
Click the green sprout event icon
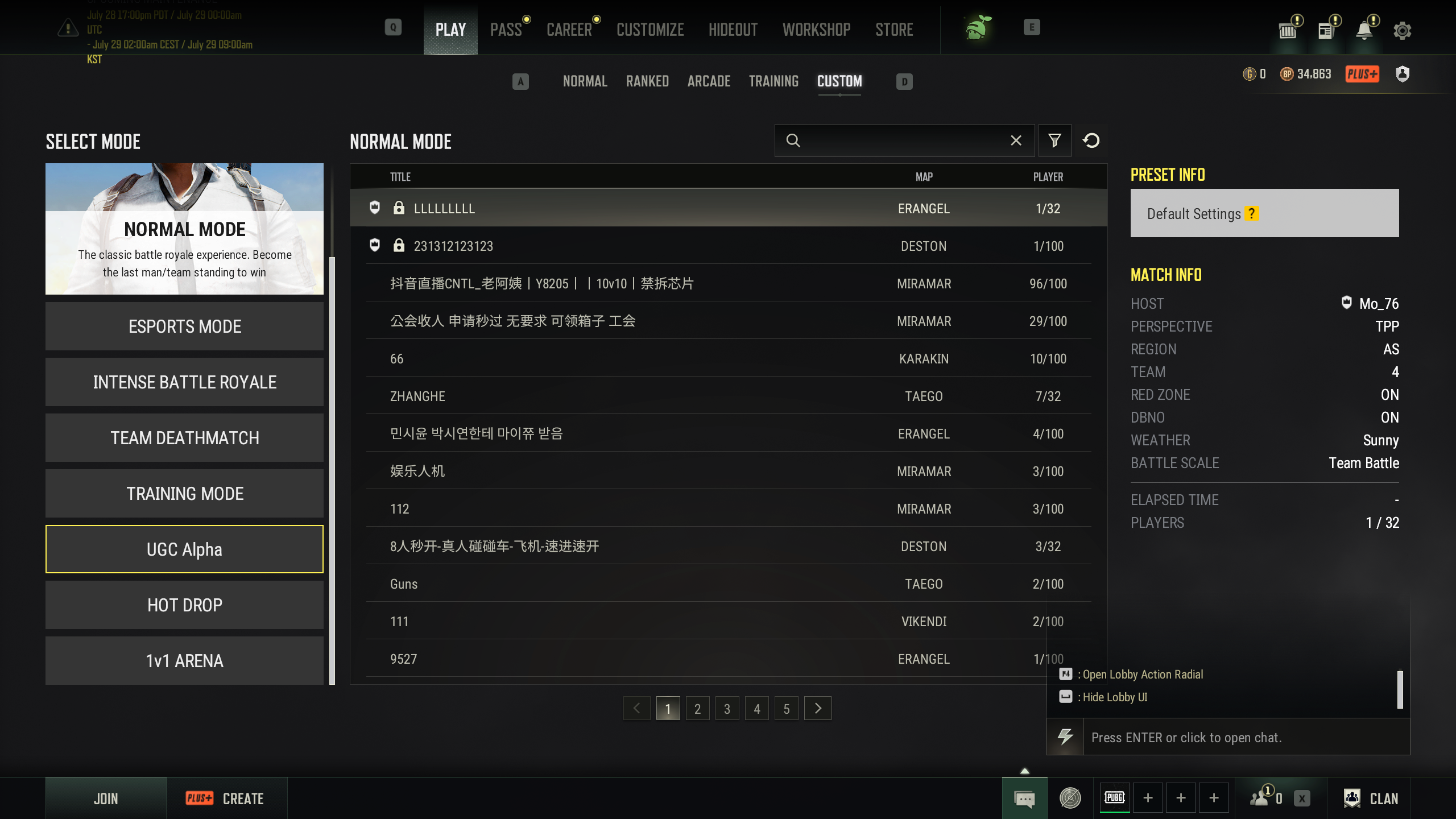tap(978, 27)
